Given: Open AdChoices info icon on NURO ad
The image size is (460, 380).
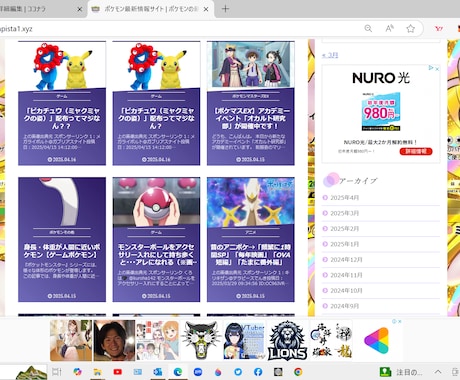Looking at the screenshot, I should [x=431, y=68].
